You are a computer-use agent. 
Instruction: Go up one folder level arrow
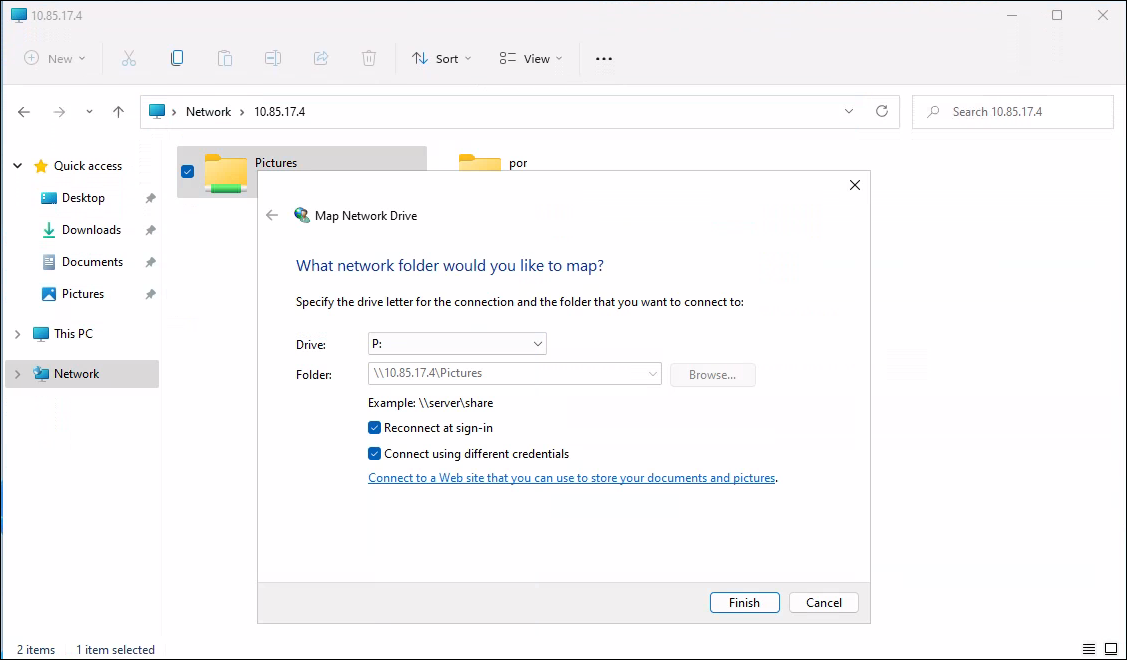(118, 112)
